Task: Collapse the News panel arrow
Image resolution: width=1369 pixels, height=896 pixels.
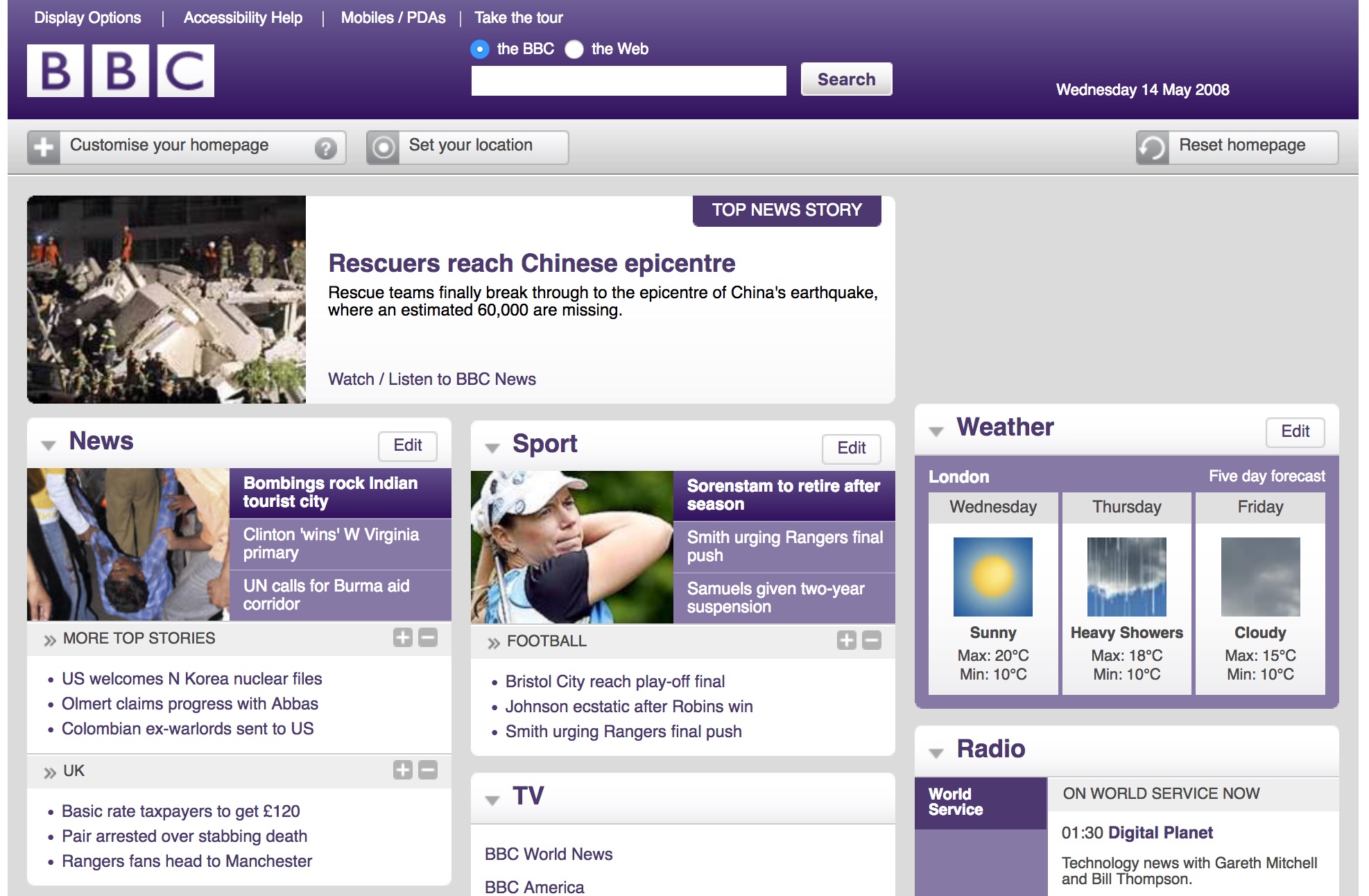Action: (49, 445)
